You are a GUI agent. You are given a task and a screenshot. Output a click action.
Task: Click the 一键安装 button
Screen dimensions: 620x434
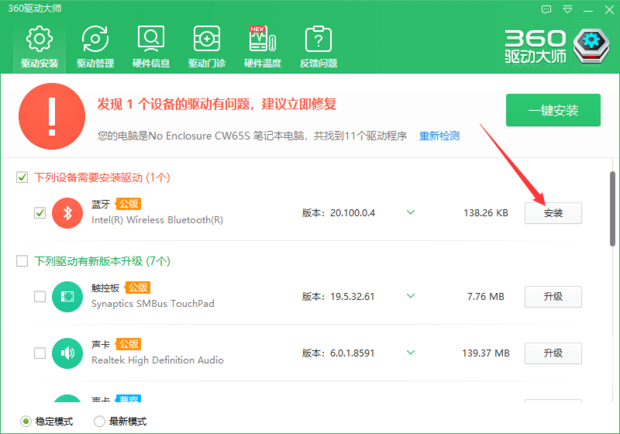pyautogui.click(x=553, y=110)
